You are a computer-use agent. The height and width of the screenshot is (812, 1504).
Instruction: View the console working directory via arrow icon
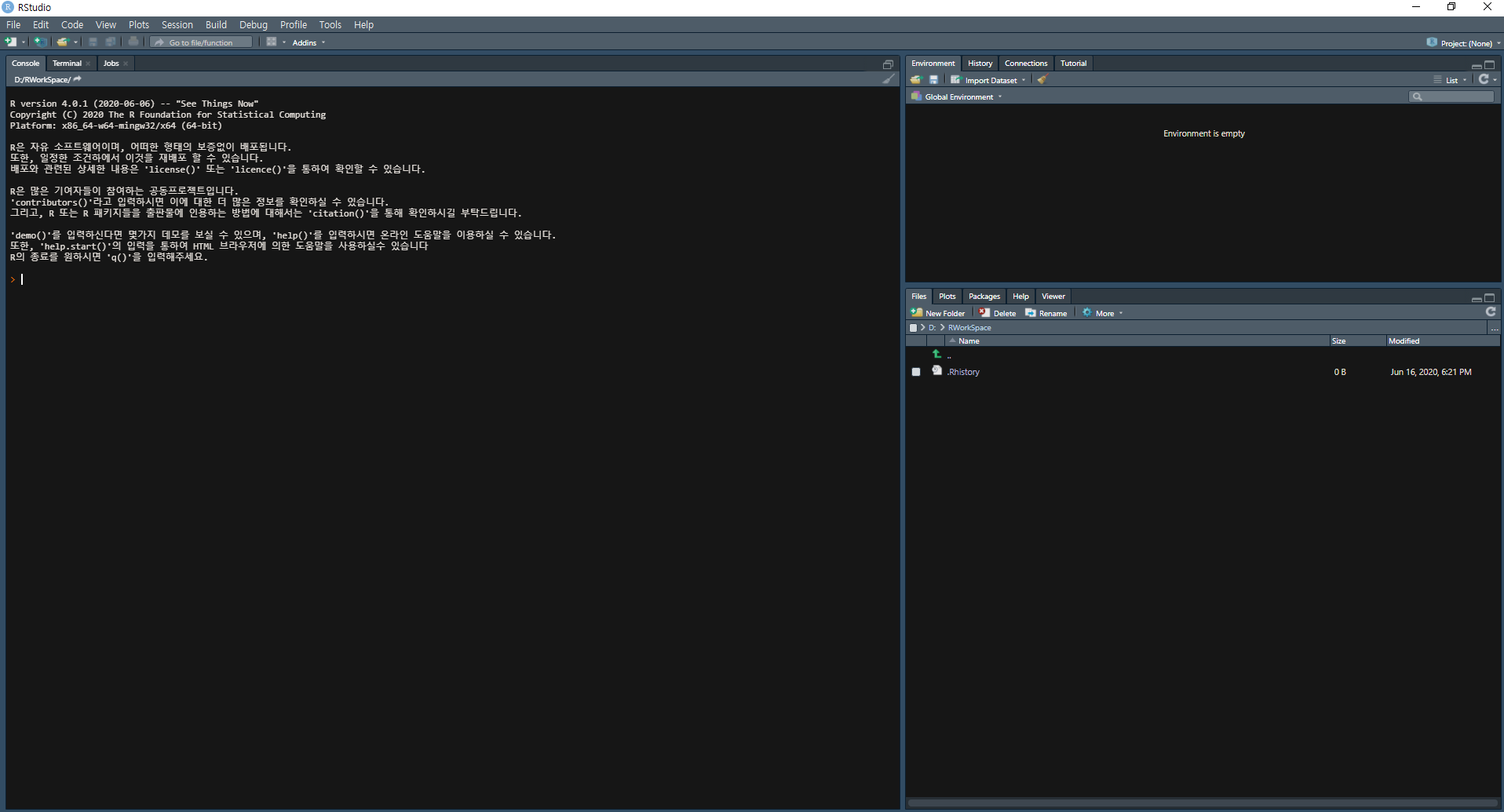(x=78, y=79)
